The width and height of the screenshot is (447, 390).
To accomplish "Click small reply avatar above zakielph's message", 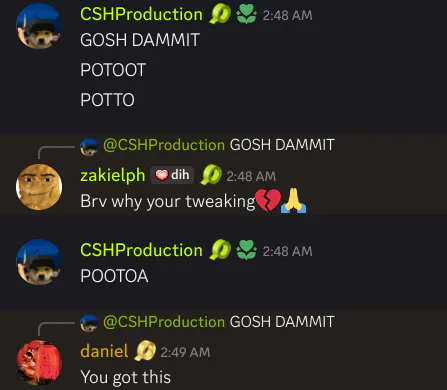I will coord(89,147).
